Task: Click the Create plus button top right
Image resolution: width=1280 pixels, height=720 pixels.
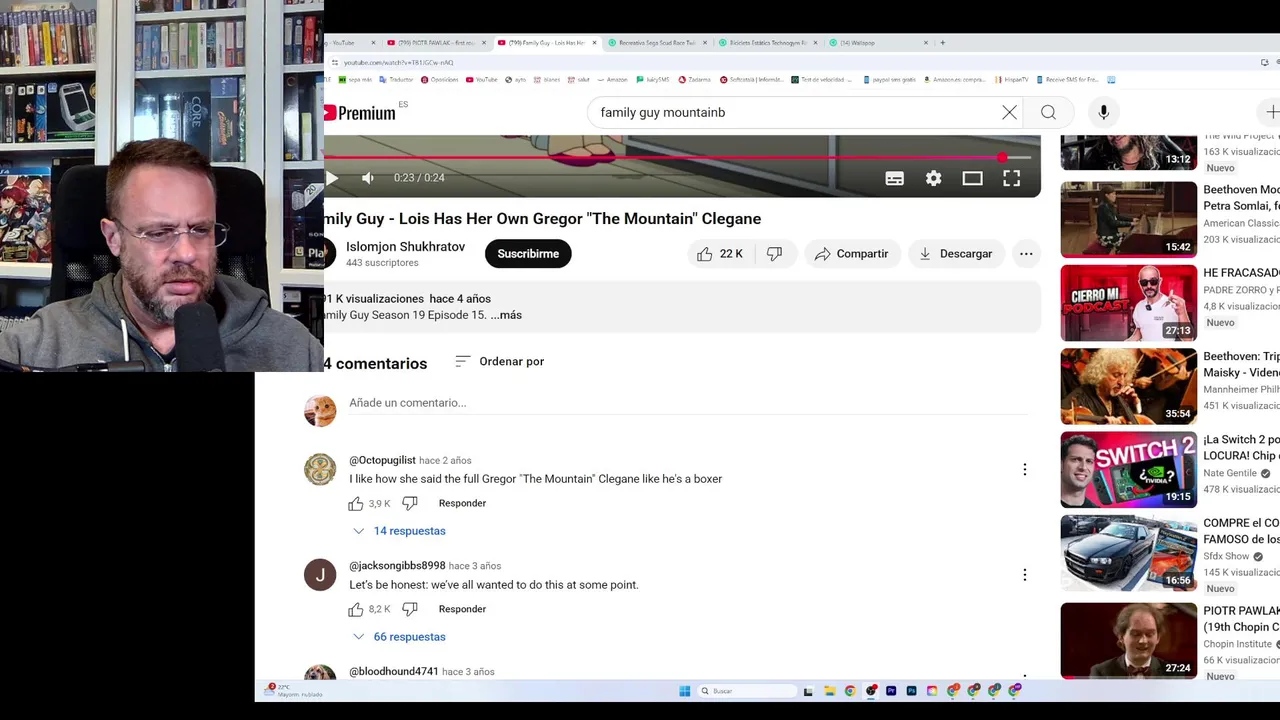Action: tap(1271, 112)
